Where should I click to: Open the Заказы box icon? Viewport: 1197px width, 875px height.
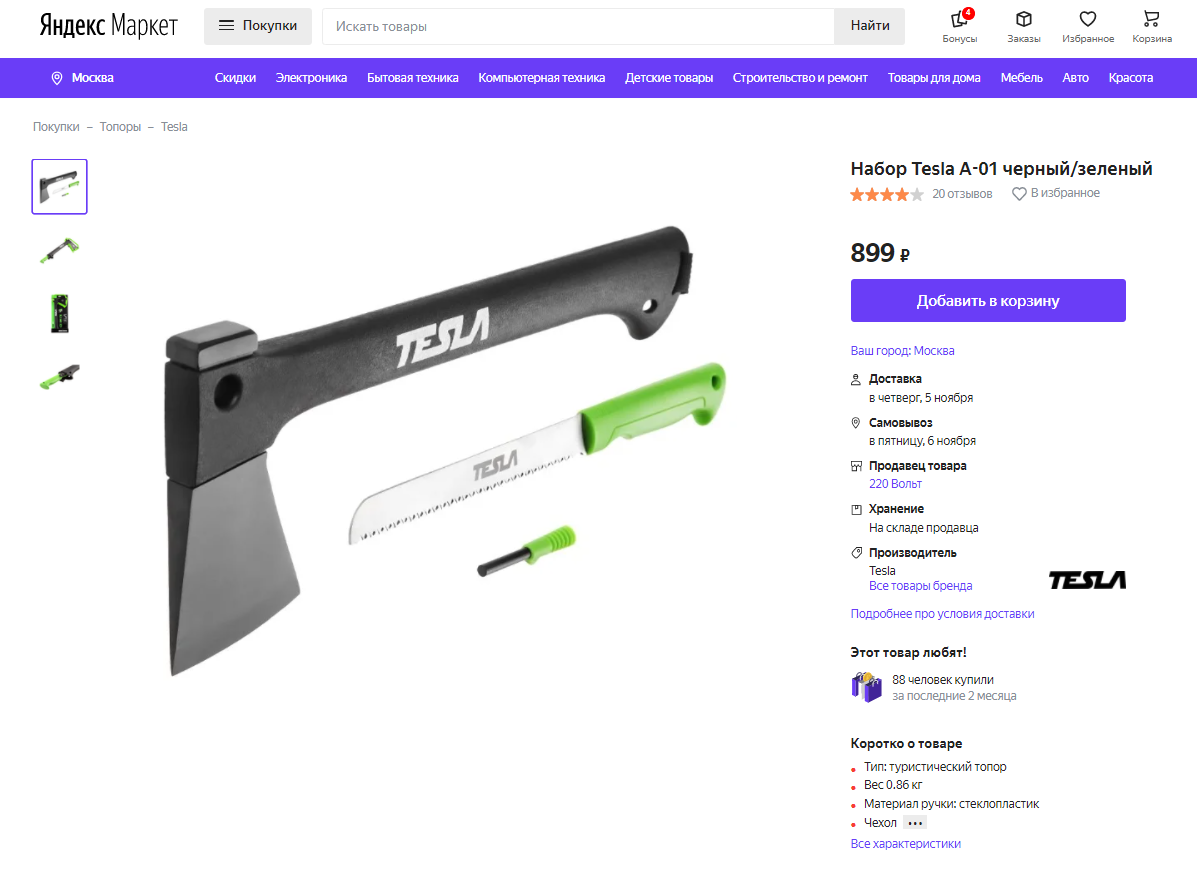point(1024,19)
